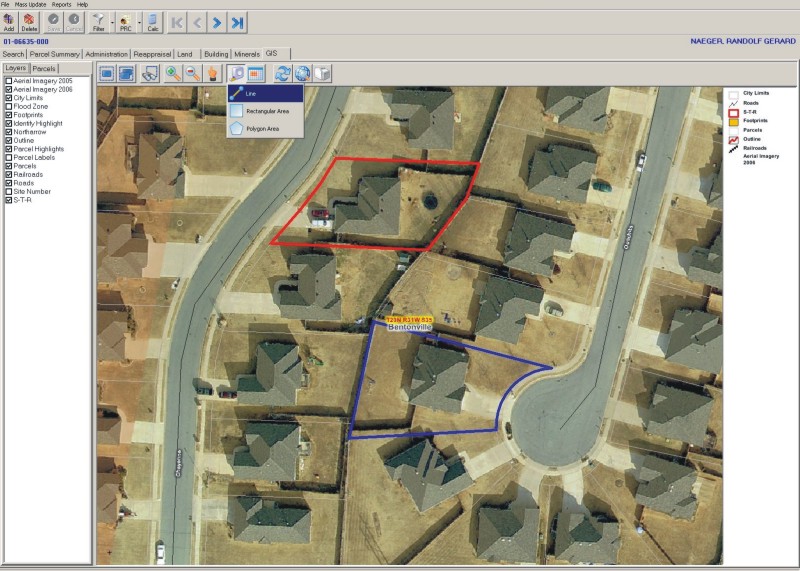Check the Flood Zone layer box
800x571 pixels.
tap(9, 106)
